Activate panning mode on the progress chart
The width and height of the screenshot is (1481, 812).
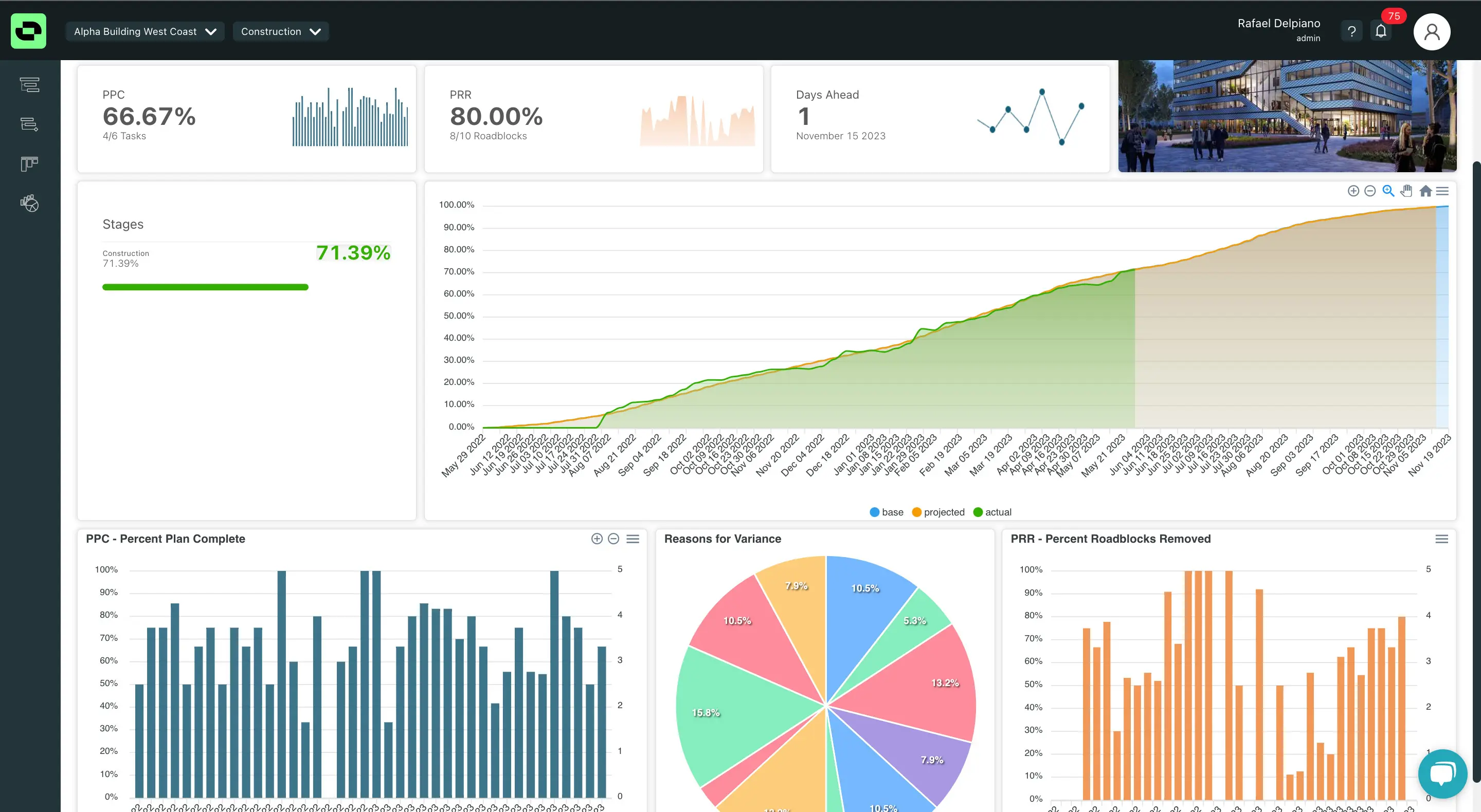point(1407,190)
